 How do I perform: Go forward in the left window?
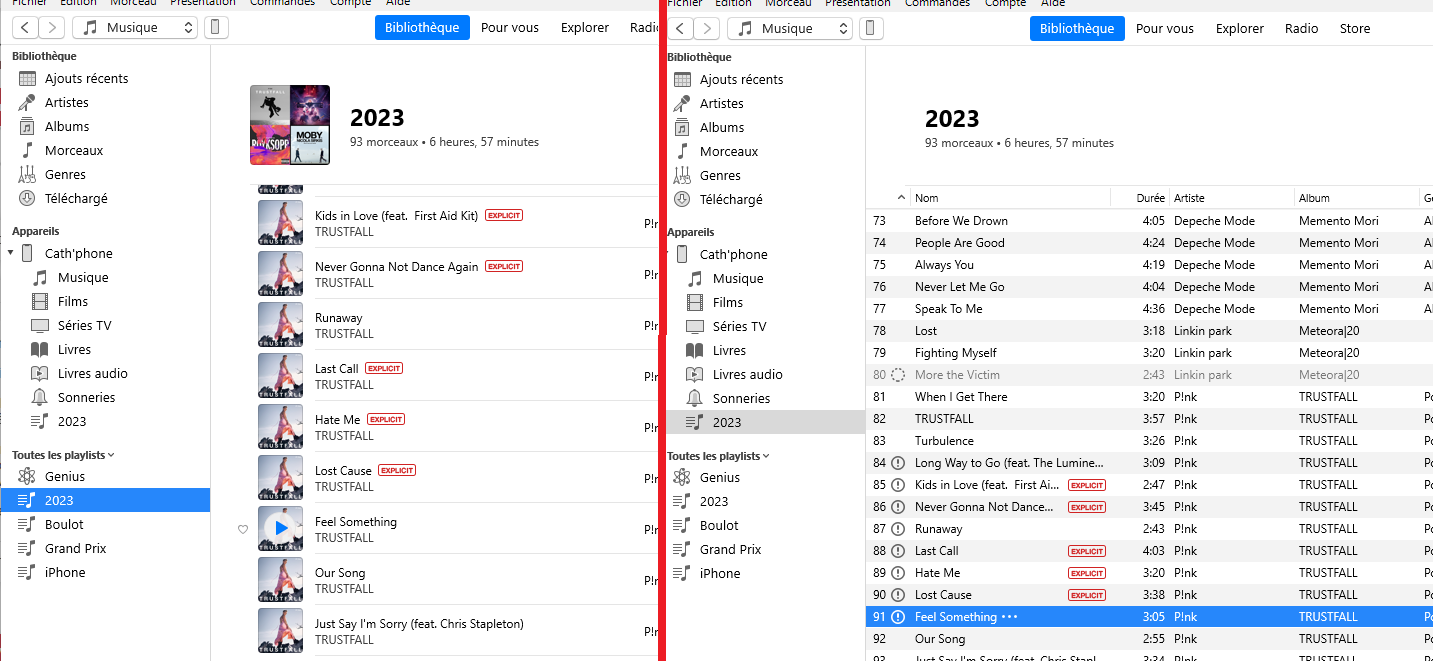click(x=52, y=28)
